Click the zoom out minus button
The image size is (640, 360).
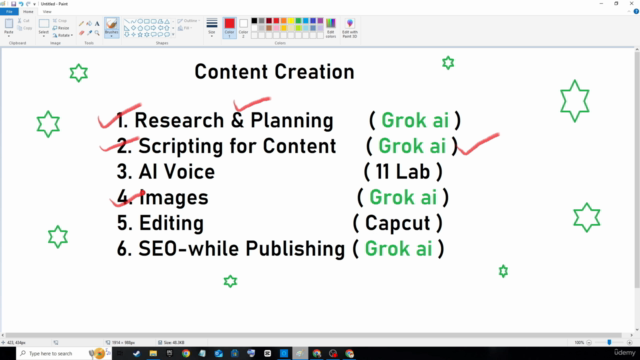pyautogui.click(x=589, y=342)
